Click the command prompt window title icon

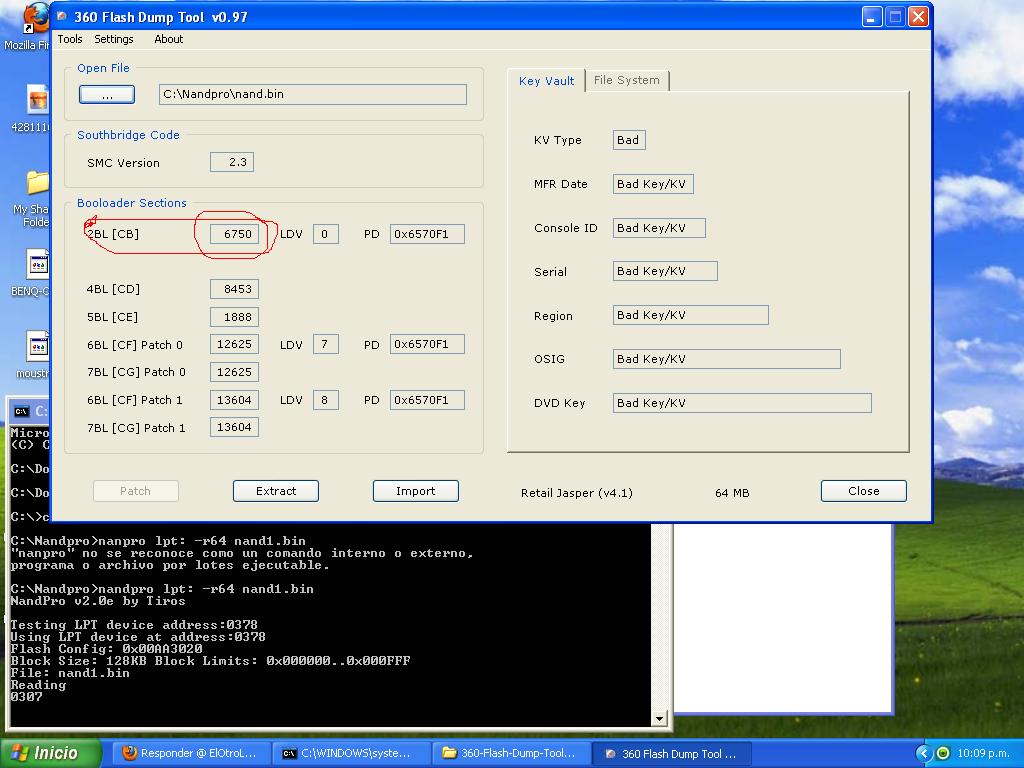pyautogui.click(x=22, y=411)
